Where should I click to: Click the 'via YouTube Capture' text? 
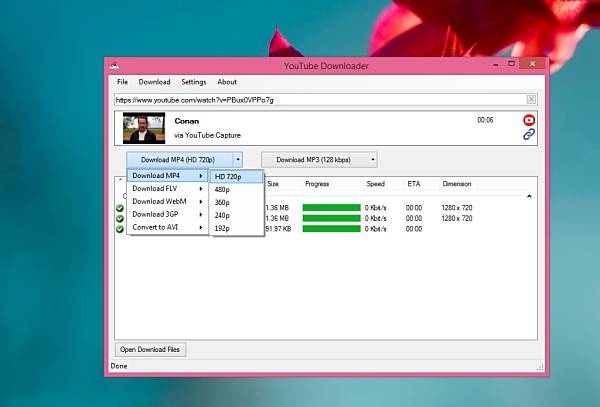(207, 135)
